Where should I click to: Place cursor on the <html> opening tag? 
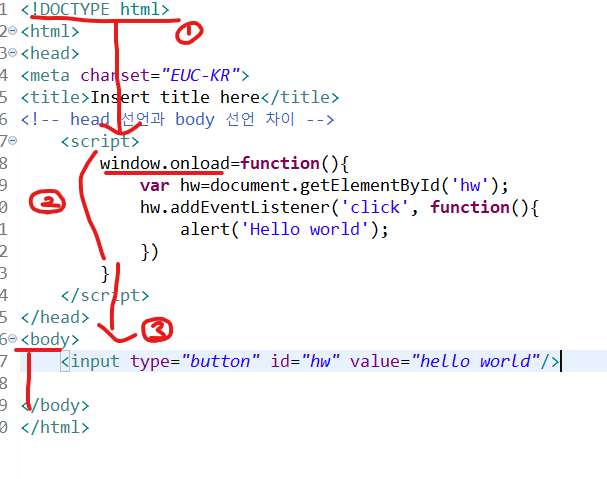tap(50, 31)
